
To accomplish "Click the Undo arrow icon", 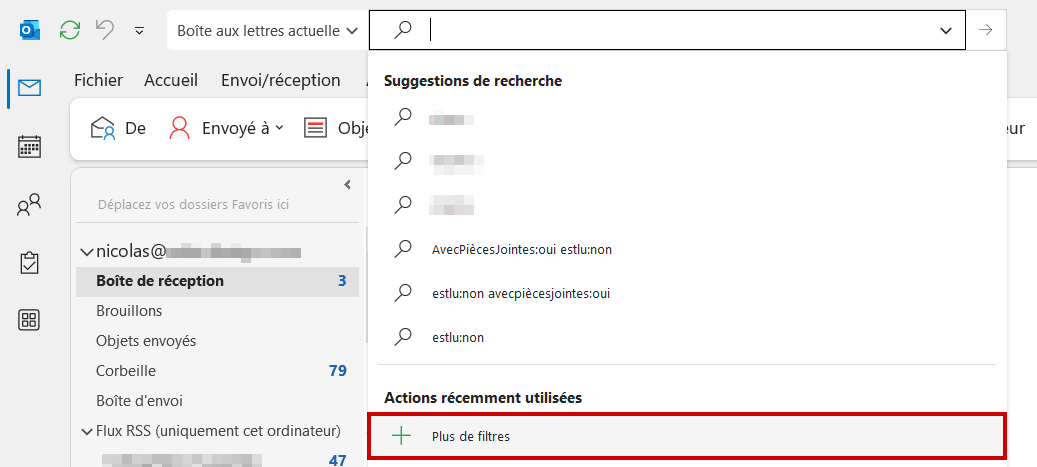I will tap(105, 30).
